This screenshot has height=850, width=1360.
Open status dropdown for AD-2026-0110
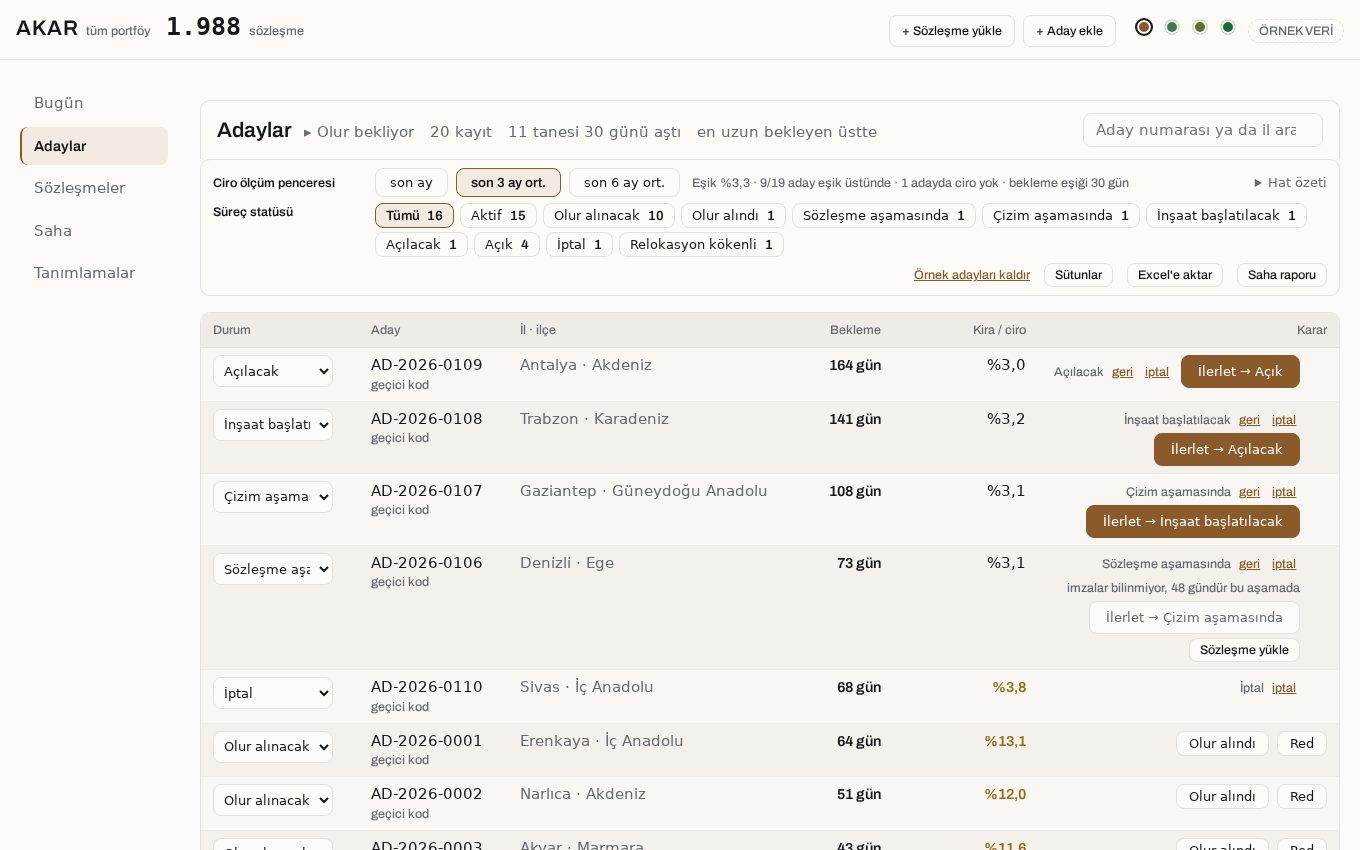pyautogui.click(x=273, y=693)
